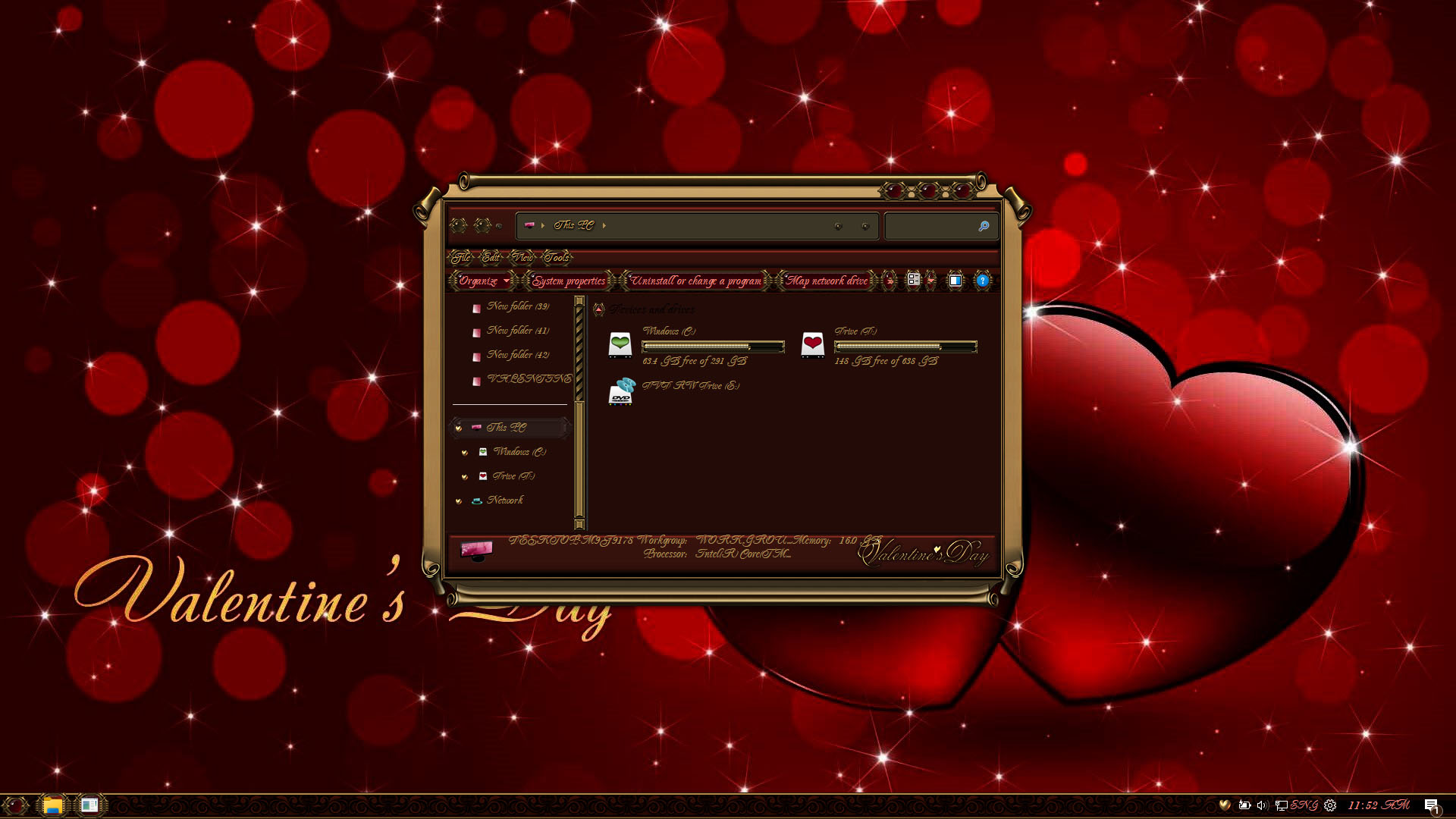Open the File menu

[x=462, y=257]
